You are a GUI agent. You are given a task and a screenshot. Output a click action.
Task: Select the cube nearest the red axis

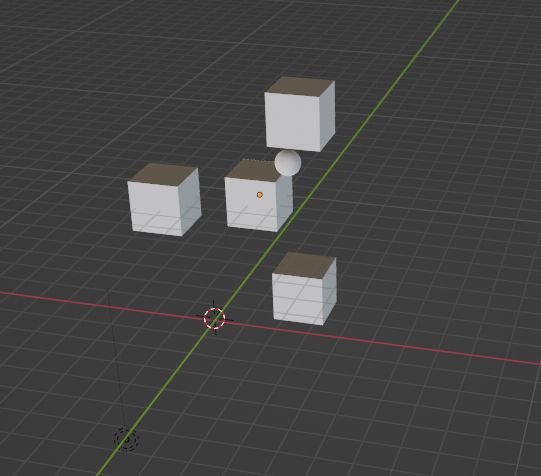[304, 288]
